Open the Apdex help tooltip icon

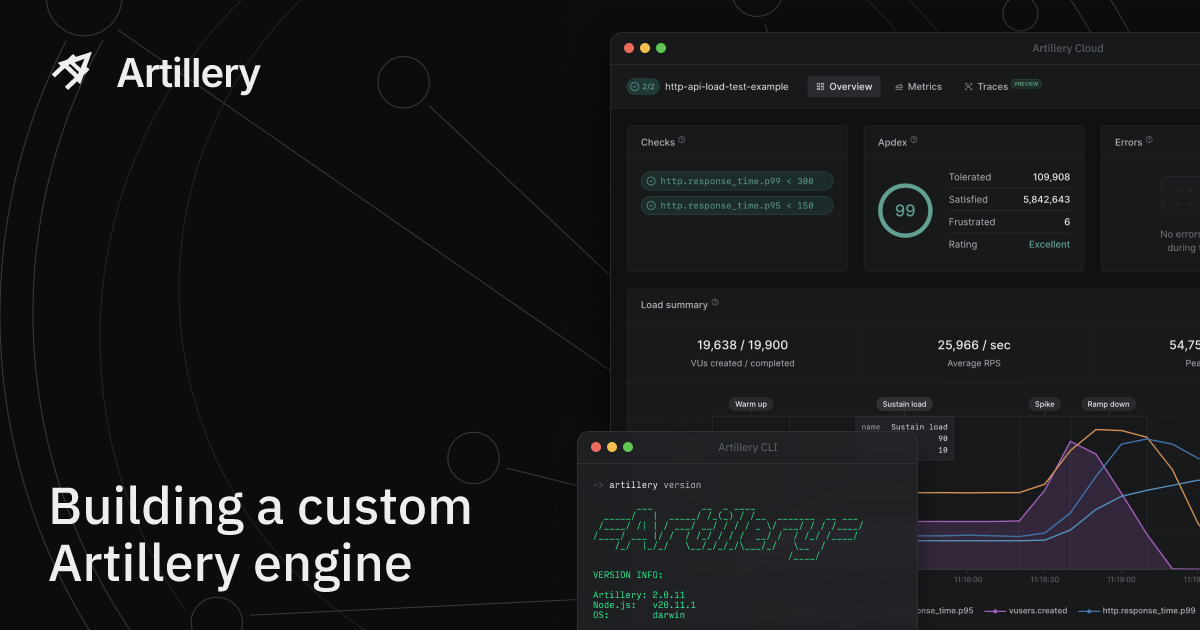(913, 141)
